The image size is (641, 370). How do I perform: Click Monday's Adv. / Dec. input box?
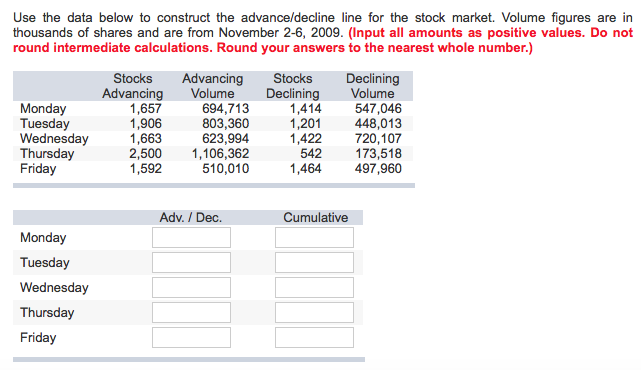tap(191, 238)
